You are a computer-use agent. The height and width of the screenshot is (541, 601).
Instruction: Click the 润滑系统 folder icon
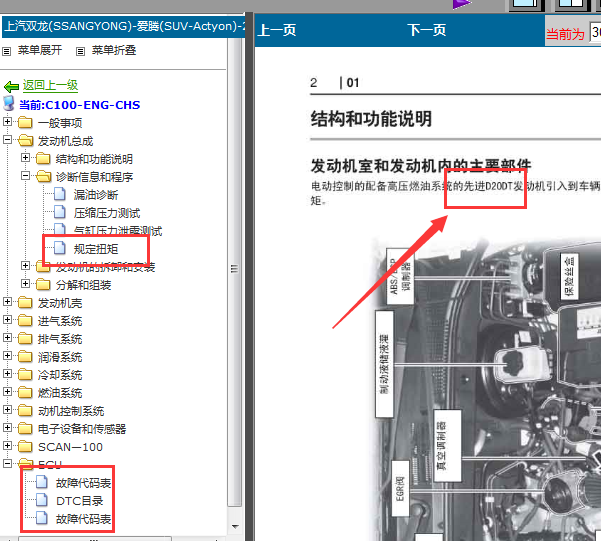point(25,356)
